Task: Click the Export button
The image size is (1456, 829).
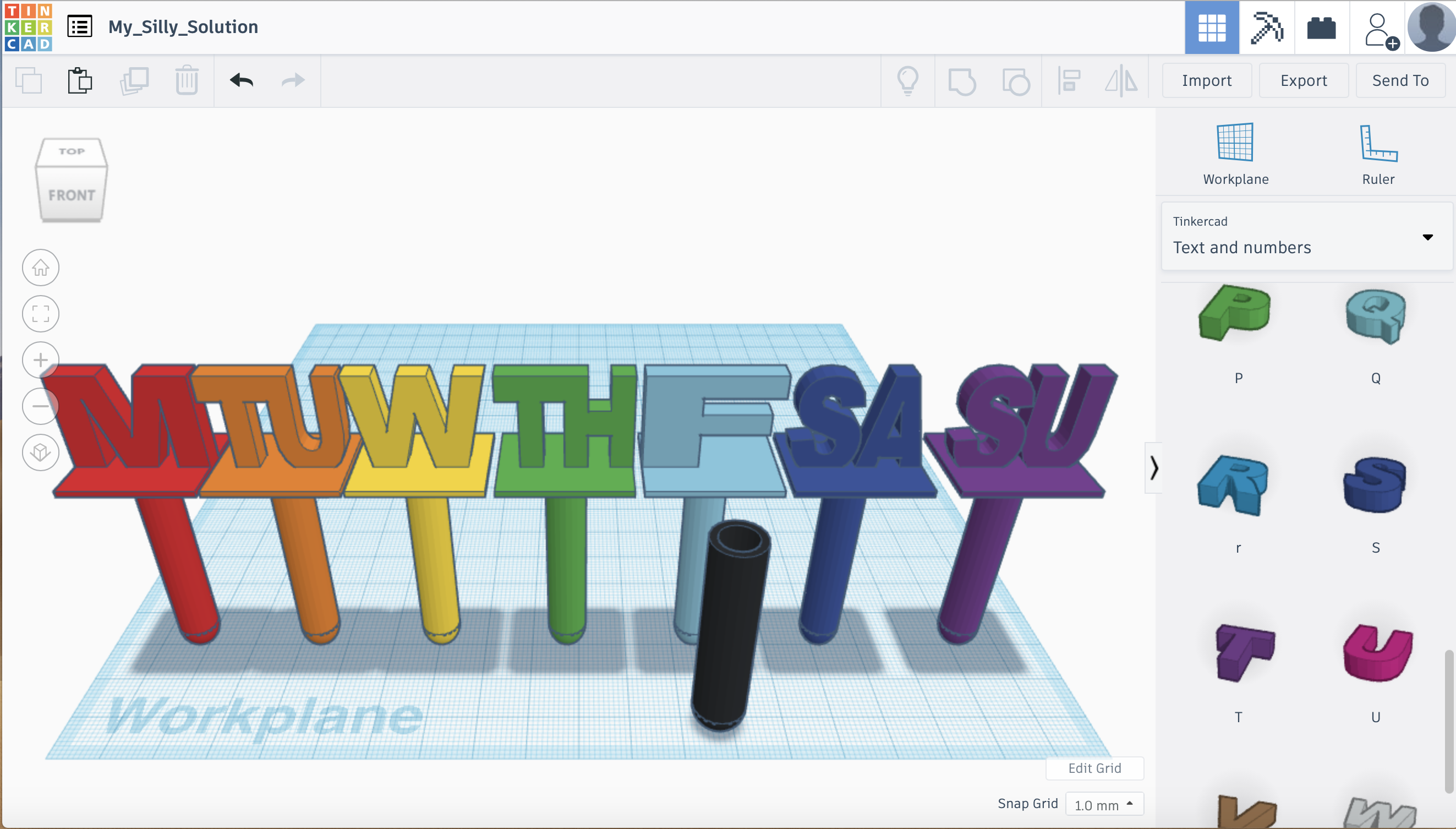Action: click(1303, 80)
